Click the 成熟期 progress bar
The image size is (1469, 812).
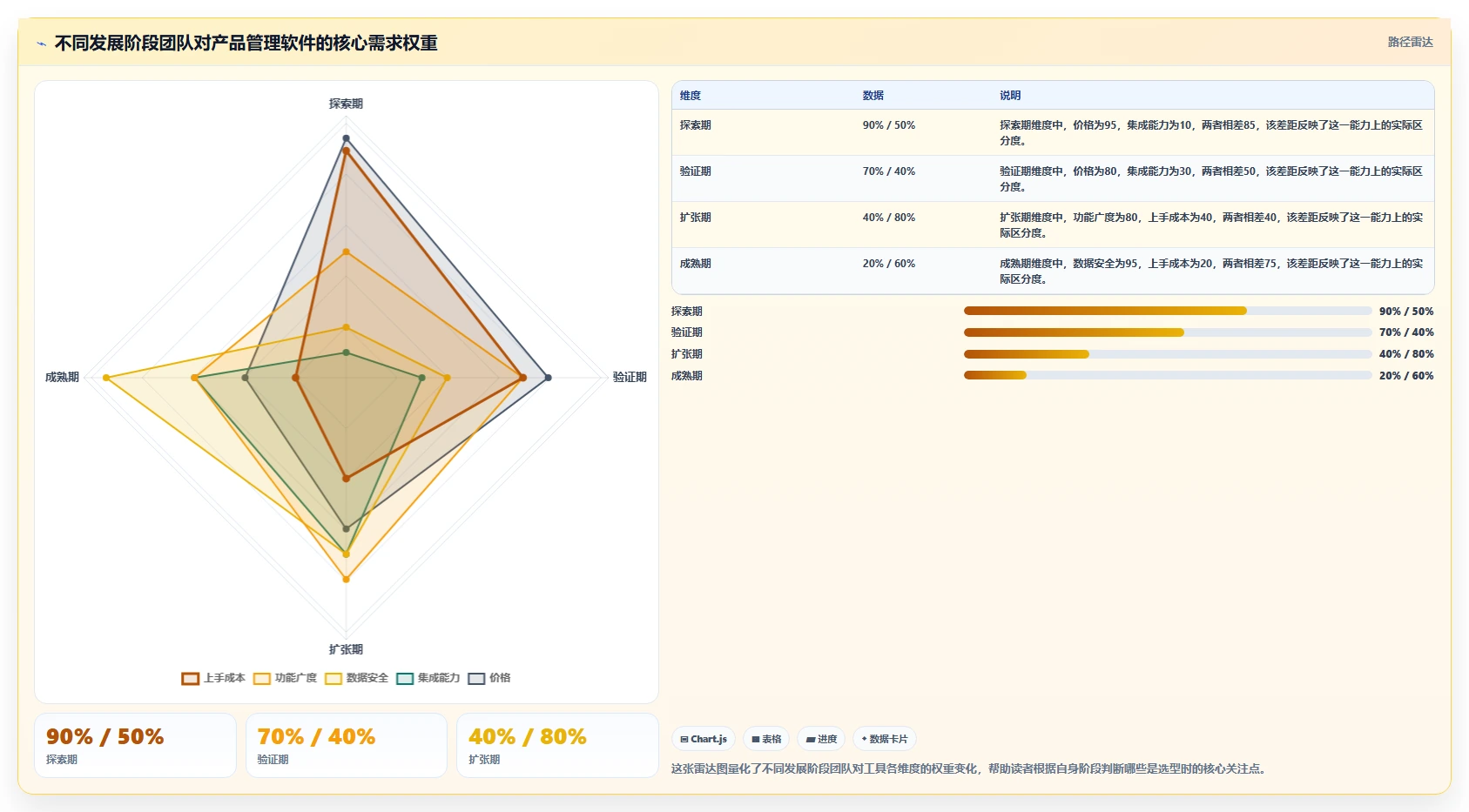(x=1168, y=375)
